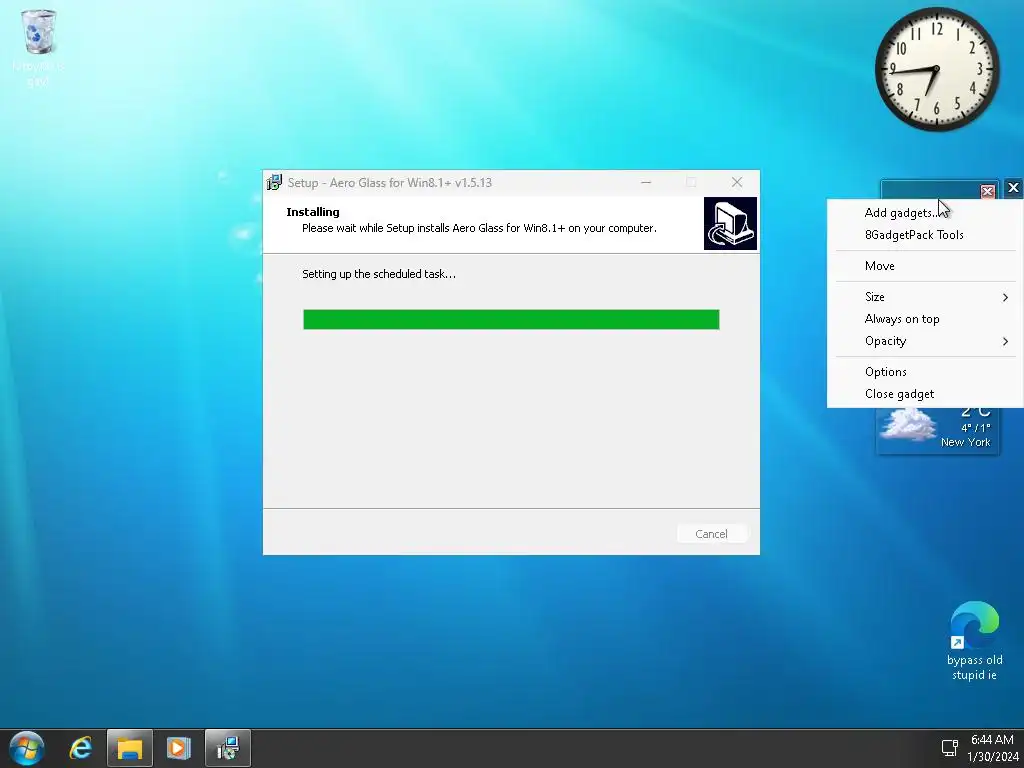1024x768 pixels.
Task: Click the 'Installing' heading in setup
Action: coord(313,212)
